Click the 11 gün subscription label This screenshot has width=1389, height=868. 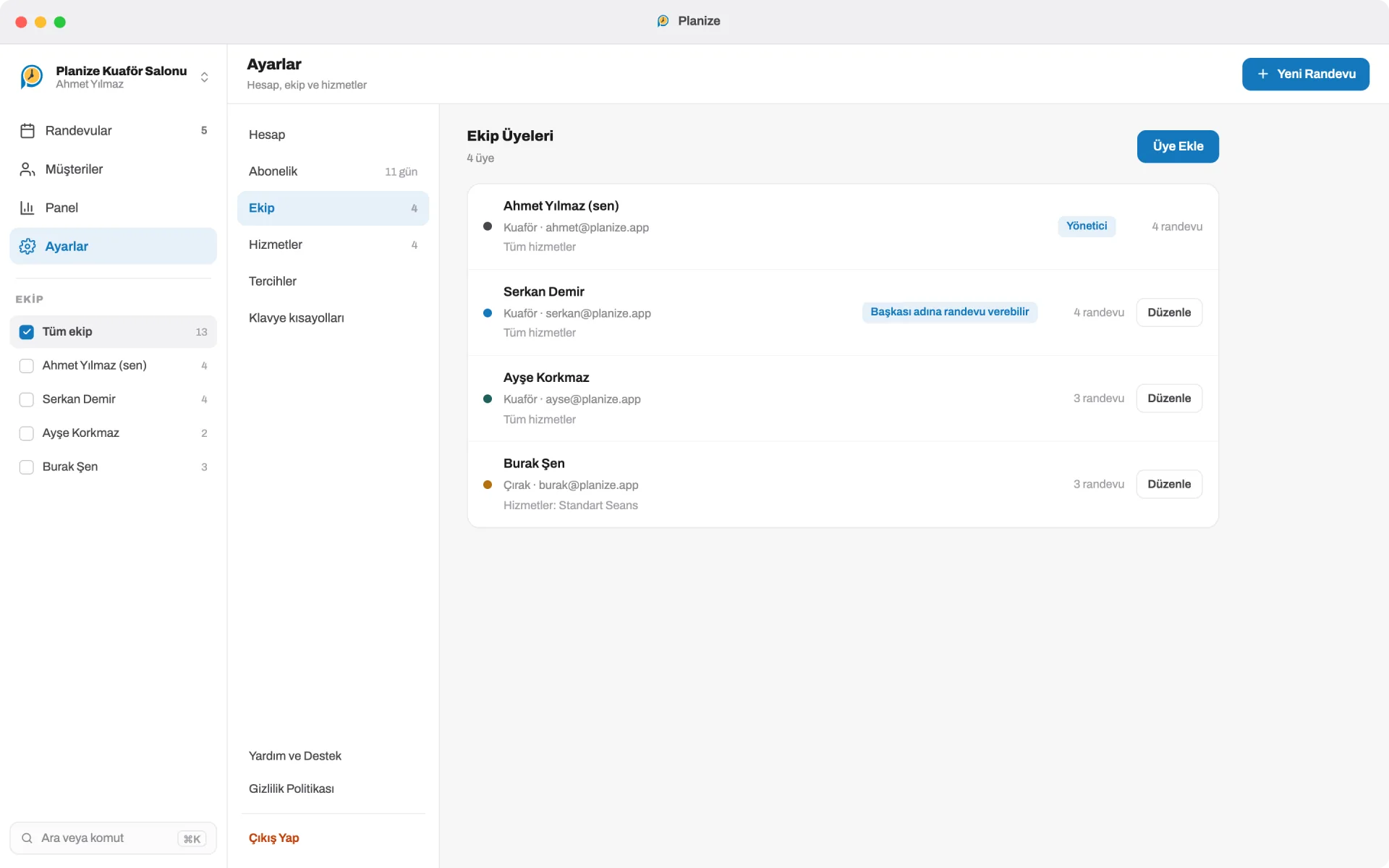coord(401,172)
